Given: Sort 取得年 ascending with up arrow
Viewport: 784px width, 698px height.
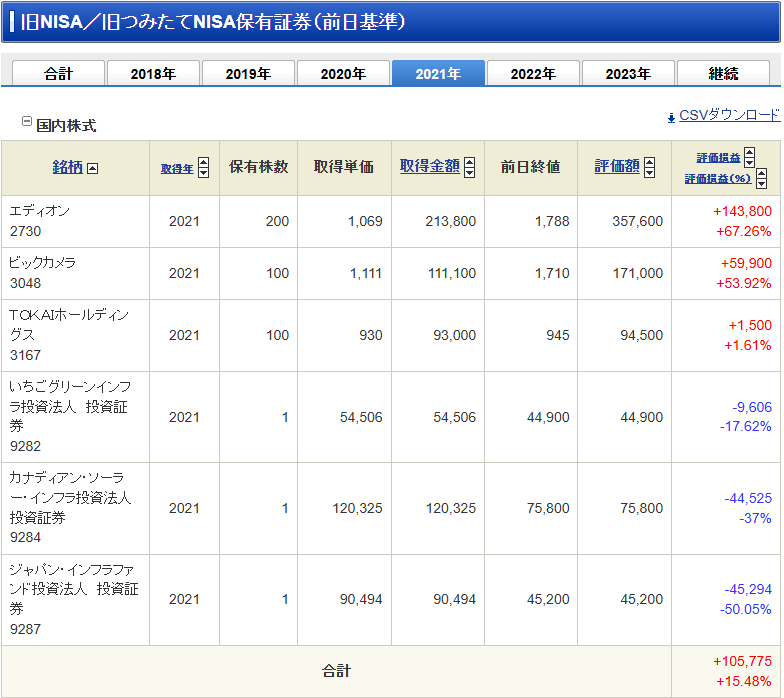Looking at the screenshot, I should tap(204, 162).
